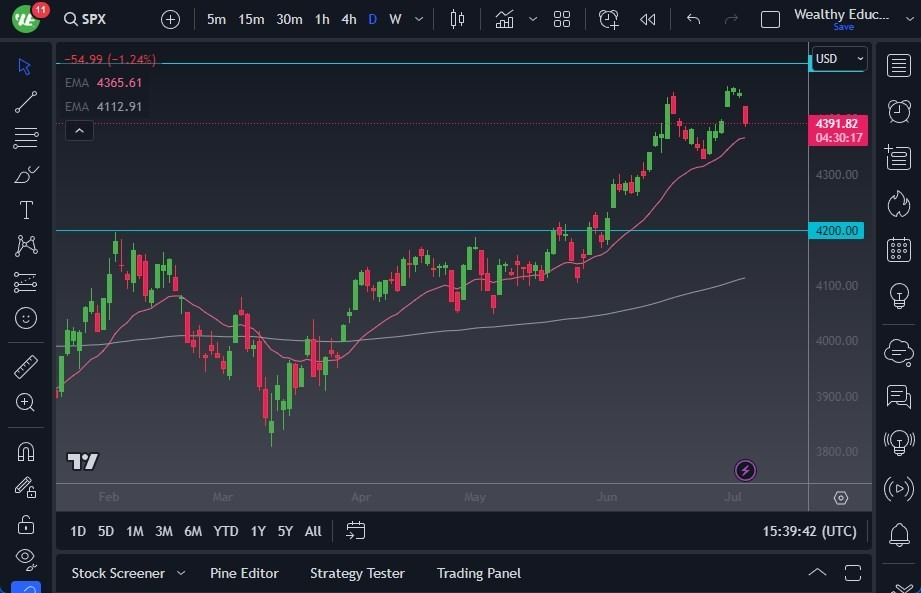
Task: Hide all drawings with the eye toggle
Action: (25, 558)
